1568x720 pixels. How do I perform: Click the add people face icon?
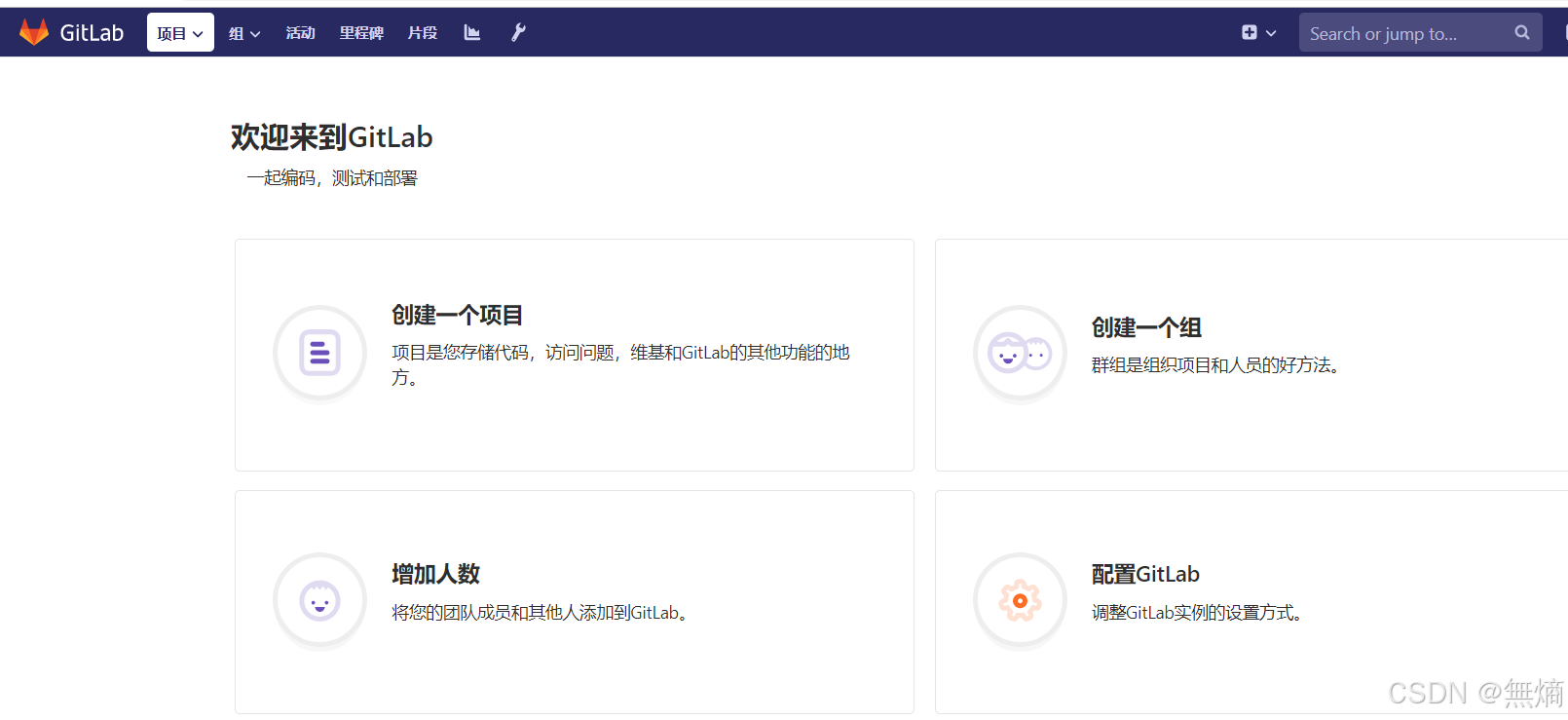[x=319, y=600]
